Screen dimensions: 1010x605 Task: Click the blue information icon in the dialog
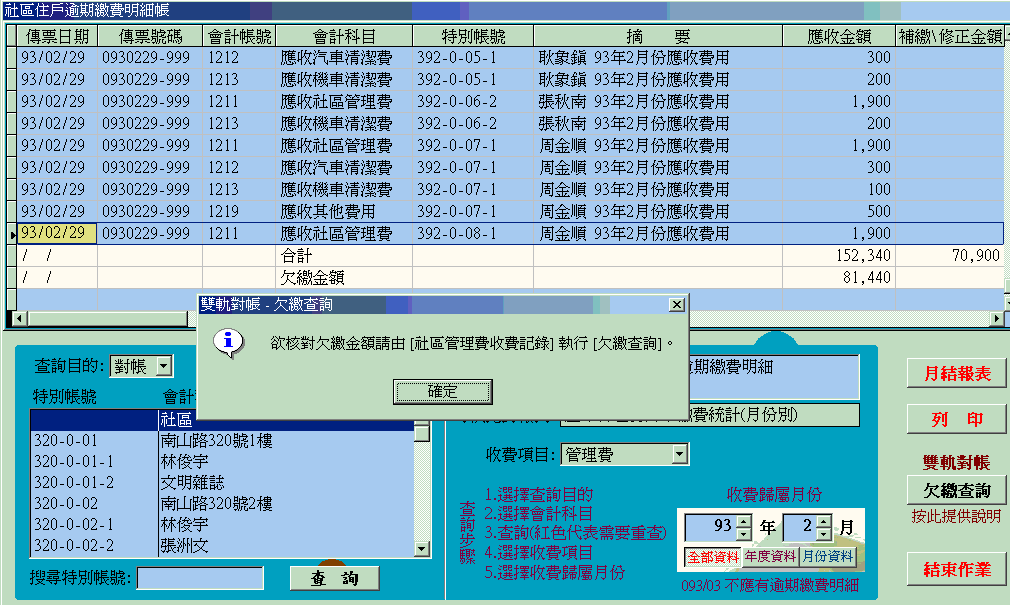click(228, 343)
